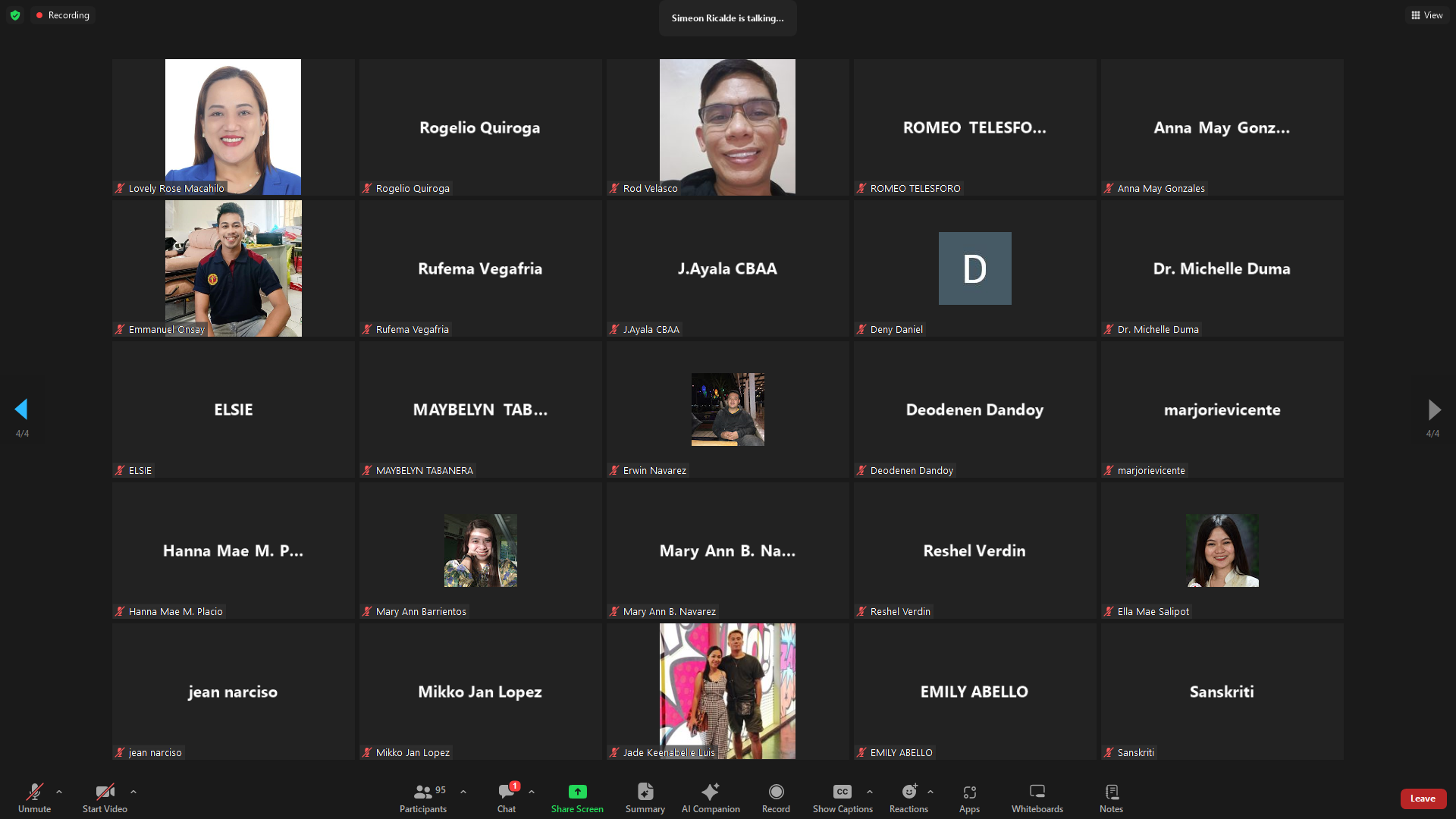Image resolution: width=1456 pixels, height=819 pixels.
Task: Open the Chat window
Action: coord(507,798)
